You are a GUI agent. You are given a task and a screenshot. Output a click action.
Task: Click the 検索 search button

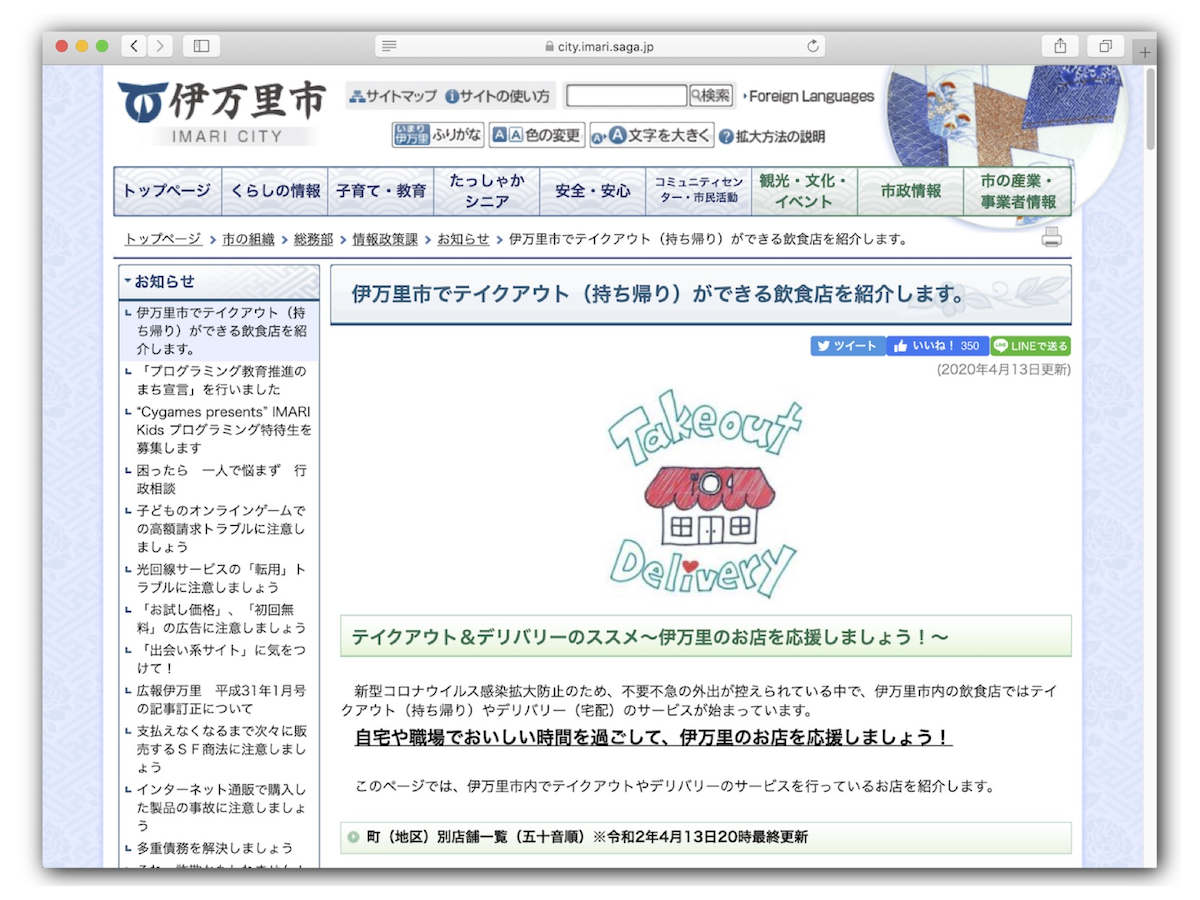[711, 96]
